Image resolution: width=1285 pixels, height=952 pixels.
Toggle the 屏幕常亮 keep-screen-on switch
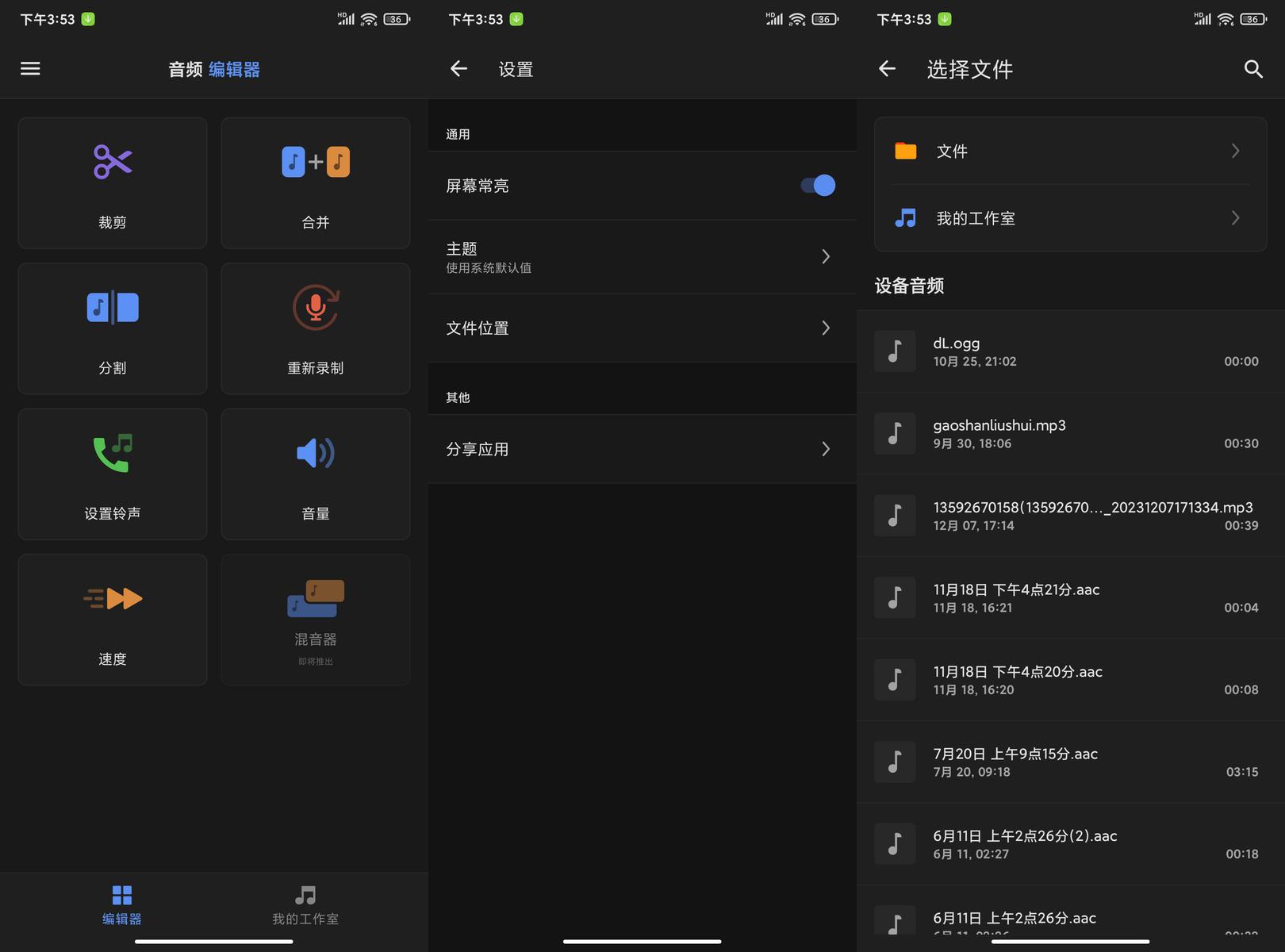[818, 186]
